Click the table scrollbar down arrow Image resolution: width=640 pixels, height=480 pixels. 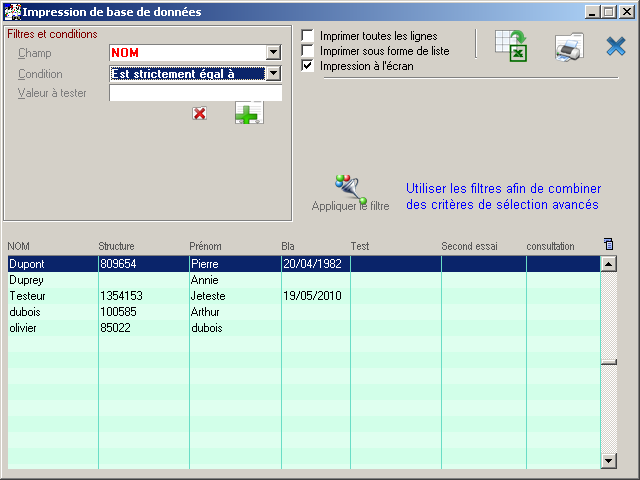point(608,460)
